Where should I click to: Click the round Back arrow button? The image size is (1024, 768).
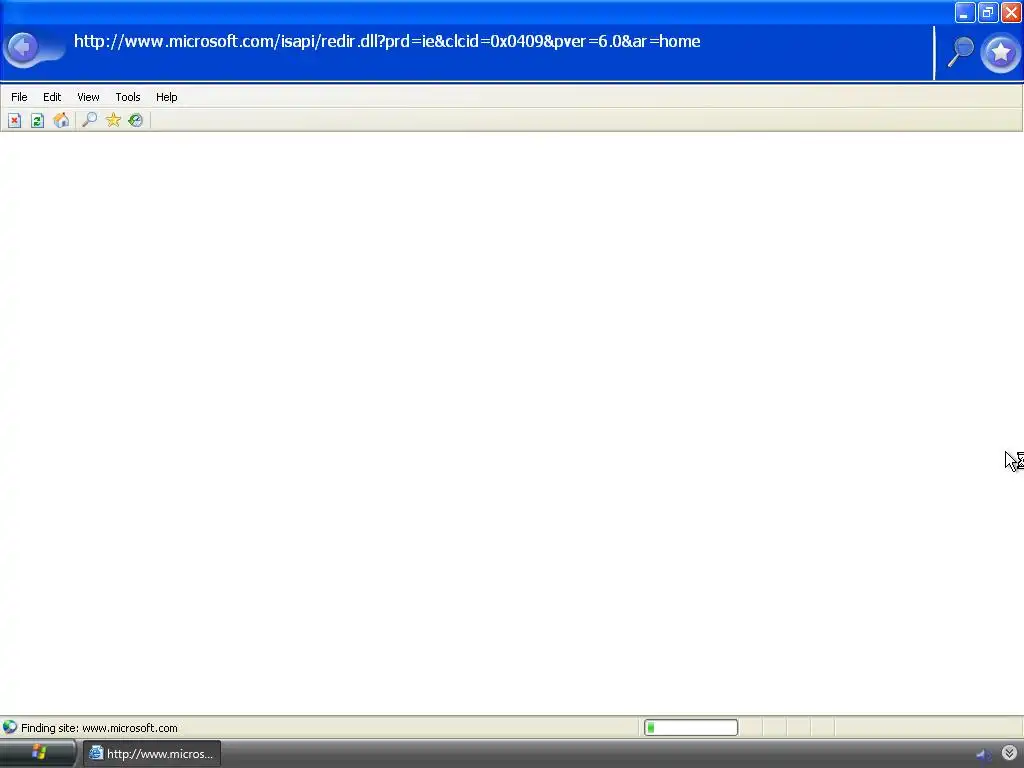[24, 48]
